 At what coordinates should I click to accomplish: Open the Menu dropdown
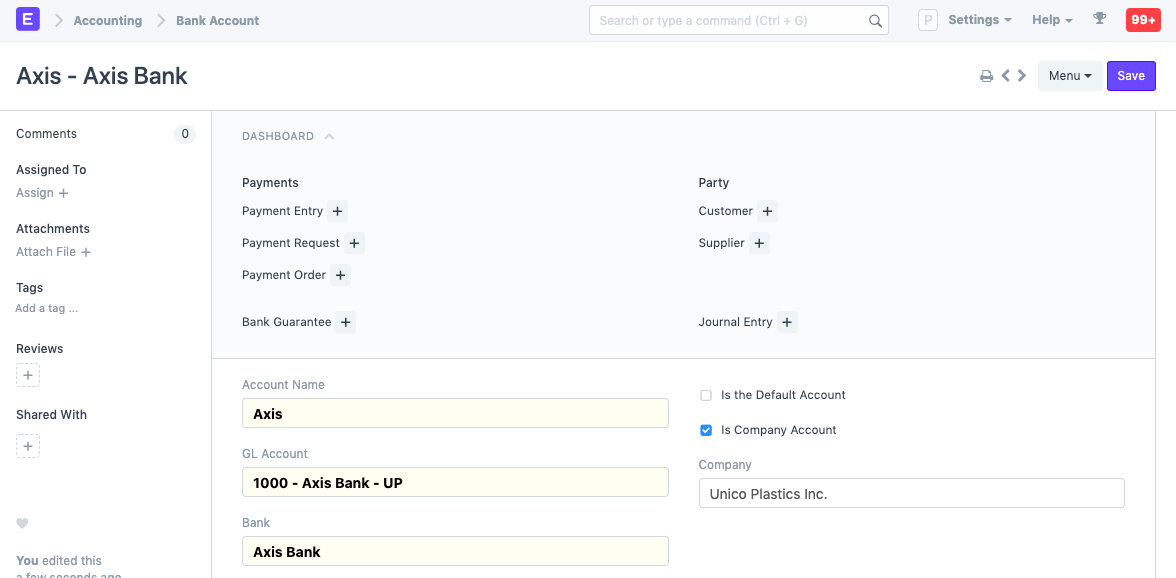pyautogui.click(x=1069, y=76)
